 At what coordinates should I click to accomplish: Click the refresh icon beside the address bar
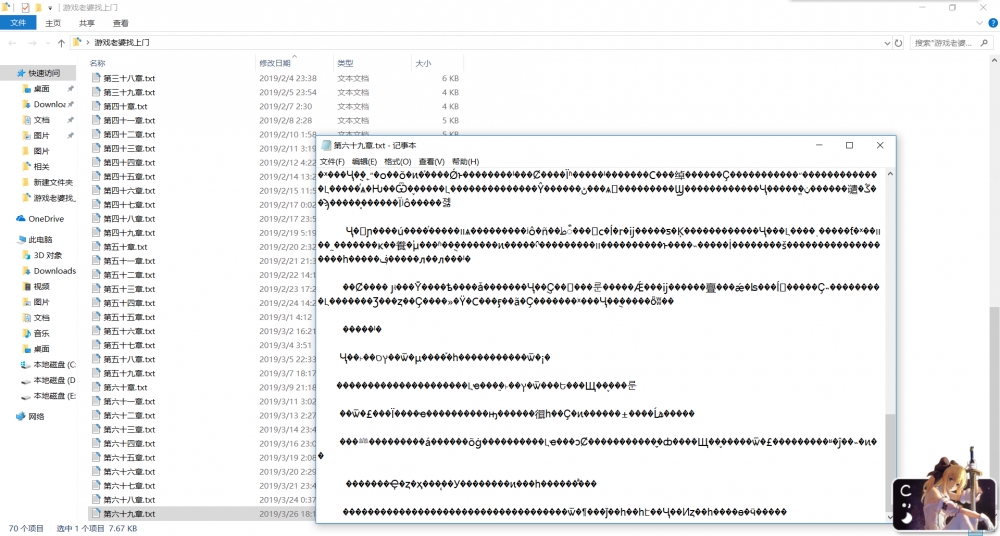coord(899,43)
